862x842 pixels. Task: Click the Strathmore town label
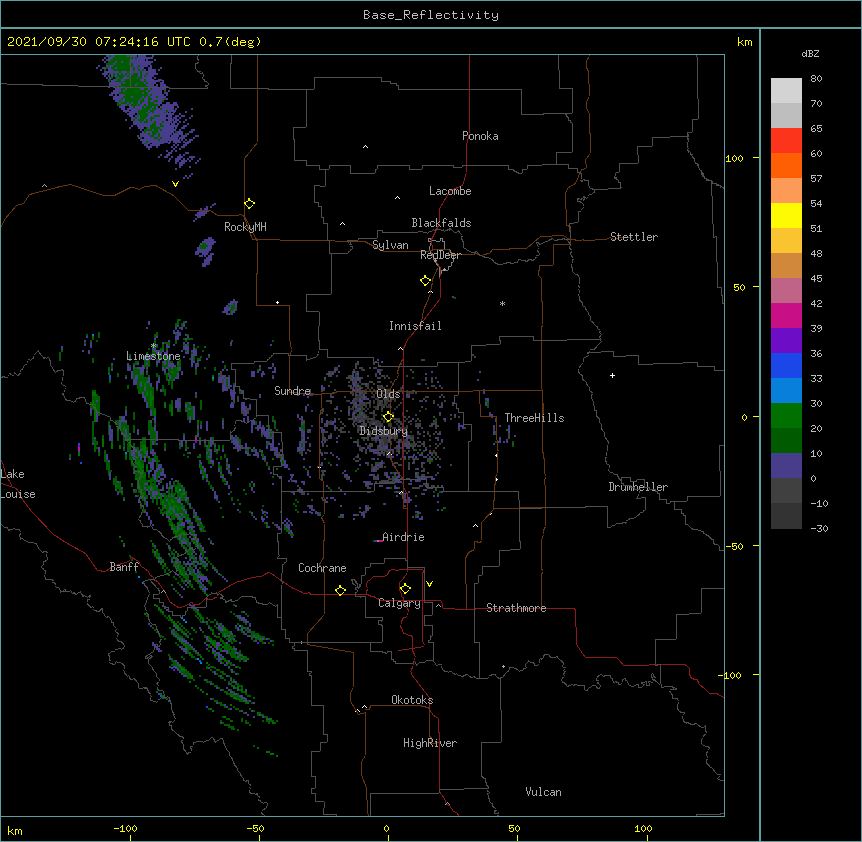(x=516, y=608)
